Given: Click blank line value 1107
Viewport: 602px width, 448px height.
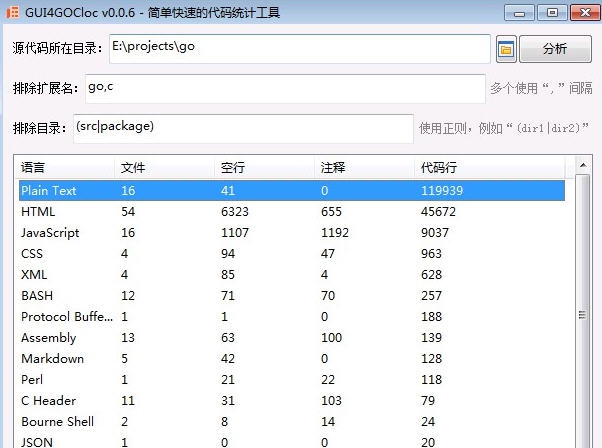Looking at the screenshot, I should (235, 233).
